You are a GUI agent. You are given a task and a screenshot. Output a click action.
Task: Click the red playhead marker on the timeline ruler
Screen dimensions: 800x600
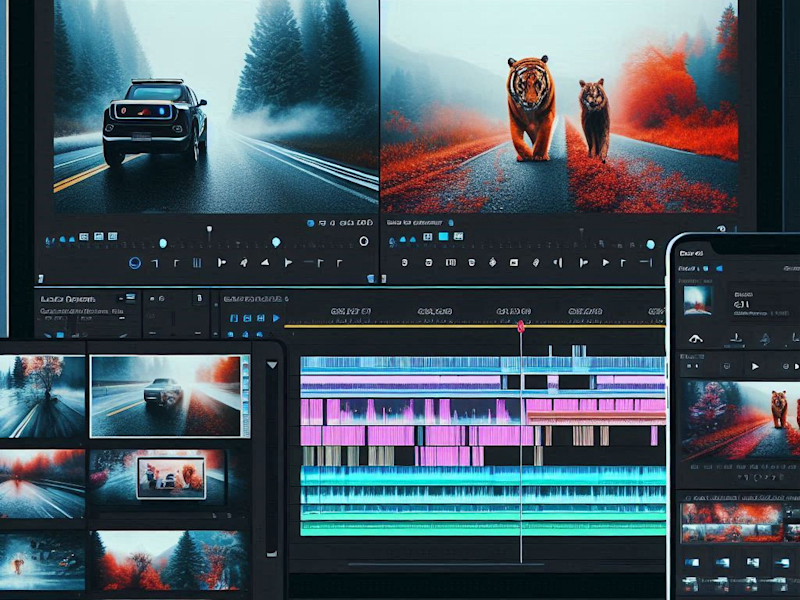tap(521, 327)
